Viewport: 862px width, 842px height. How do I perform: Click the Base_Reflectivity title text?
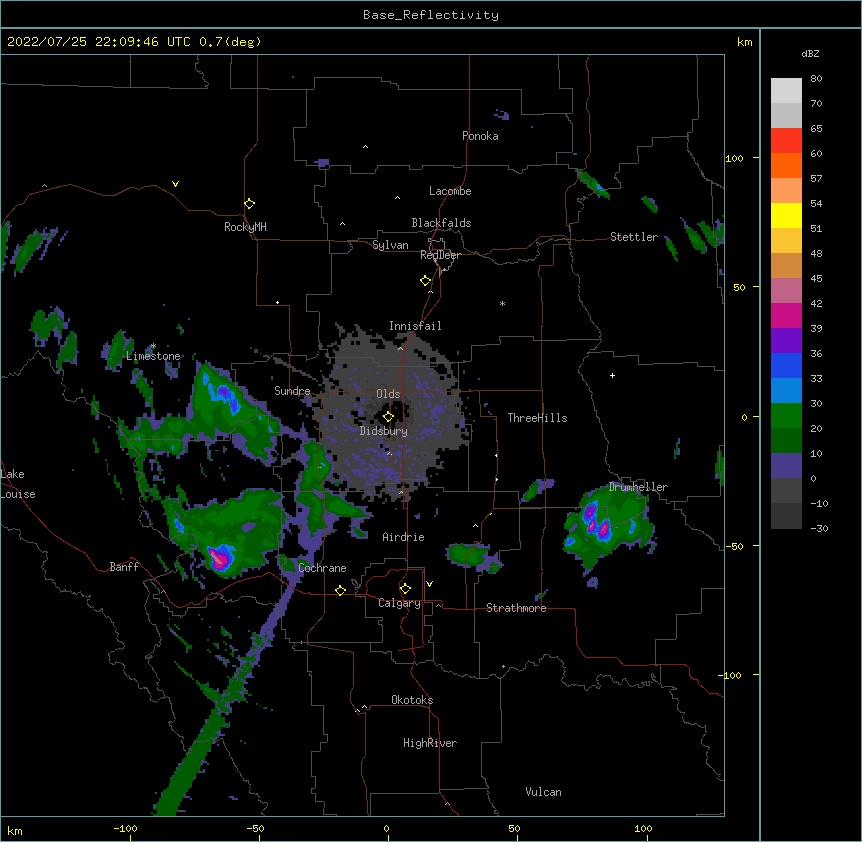tap(431, 15)
